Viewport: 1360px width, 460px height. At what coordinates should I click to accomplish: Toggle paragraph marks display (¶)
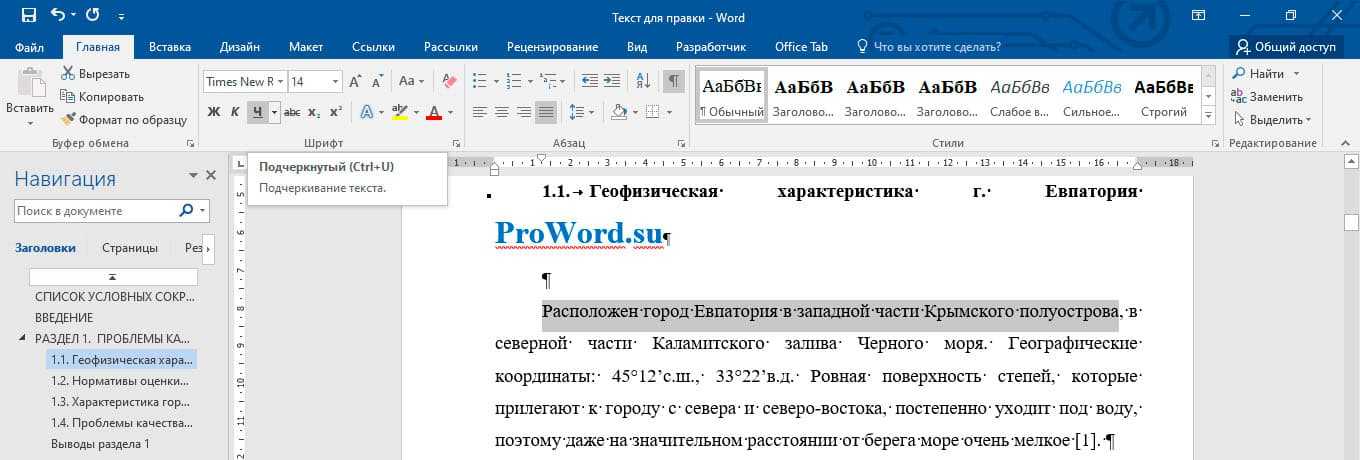pyautogui.click(x=674, y=81)
